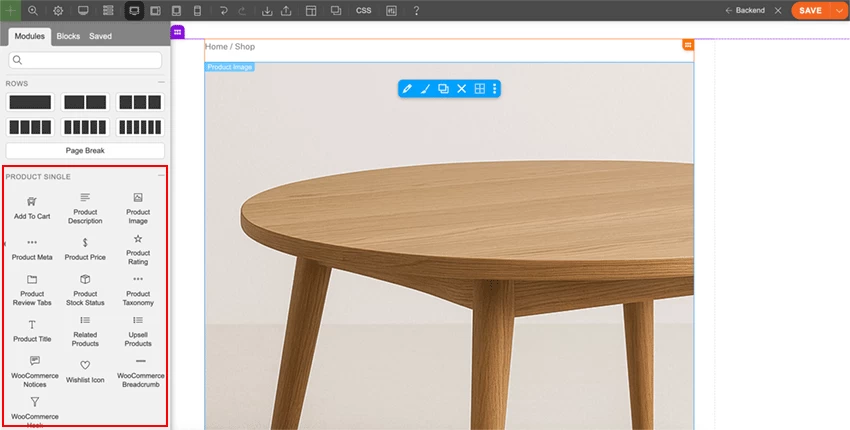Click the purple row handle icon
Image resolution: width=850 pixels, height=430 pixels.
pos(177,32)
